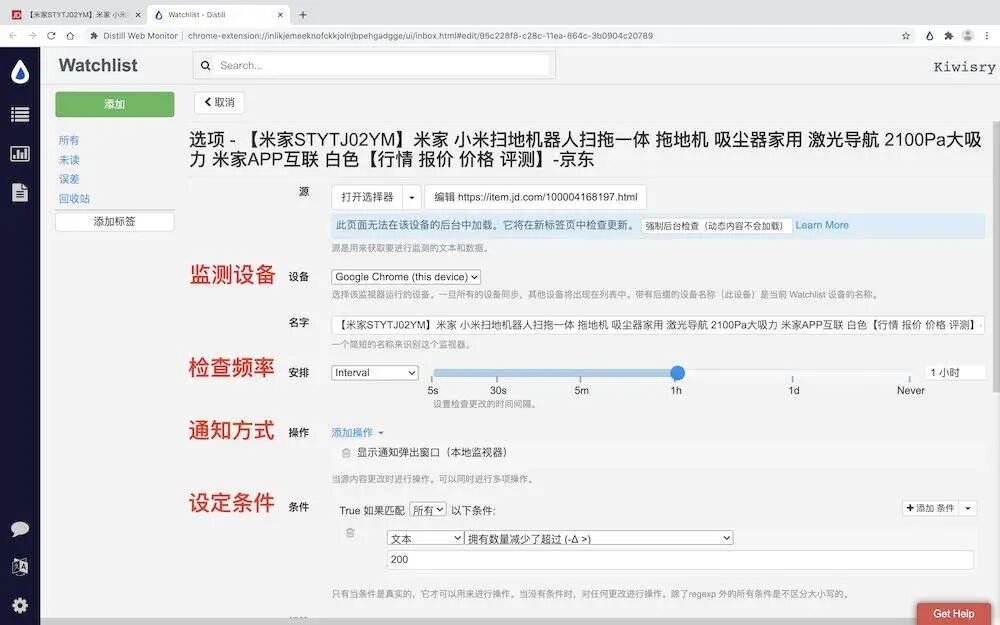Click the 显示通知弹出窗口 action text
The image size is (1000, 625).
[432, 452]
